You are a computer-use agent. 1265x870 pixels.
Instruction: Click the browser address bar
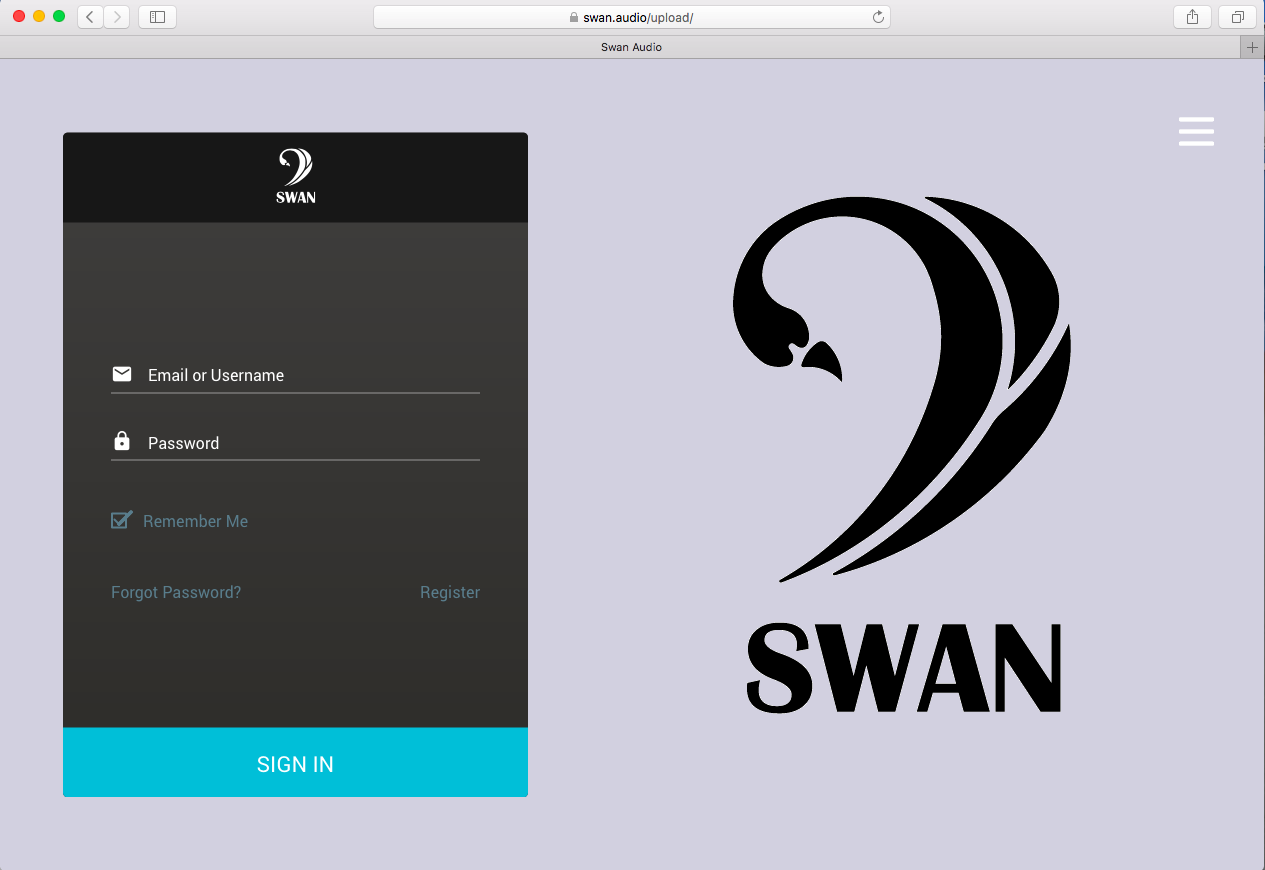[x=700, y=16]
